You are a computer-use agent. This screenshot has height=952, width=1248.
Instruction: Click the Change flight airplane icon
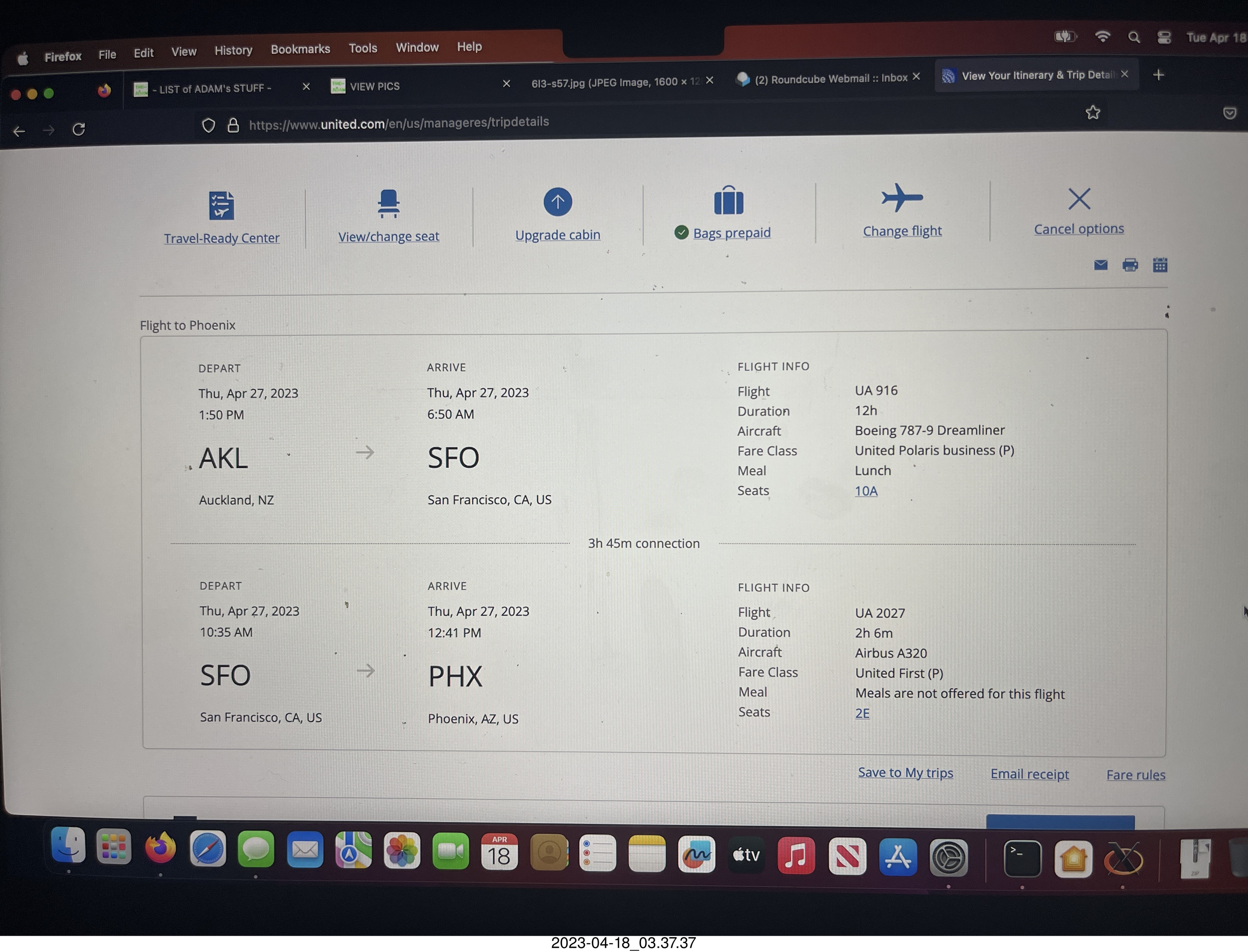click(x=902, y=198)
